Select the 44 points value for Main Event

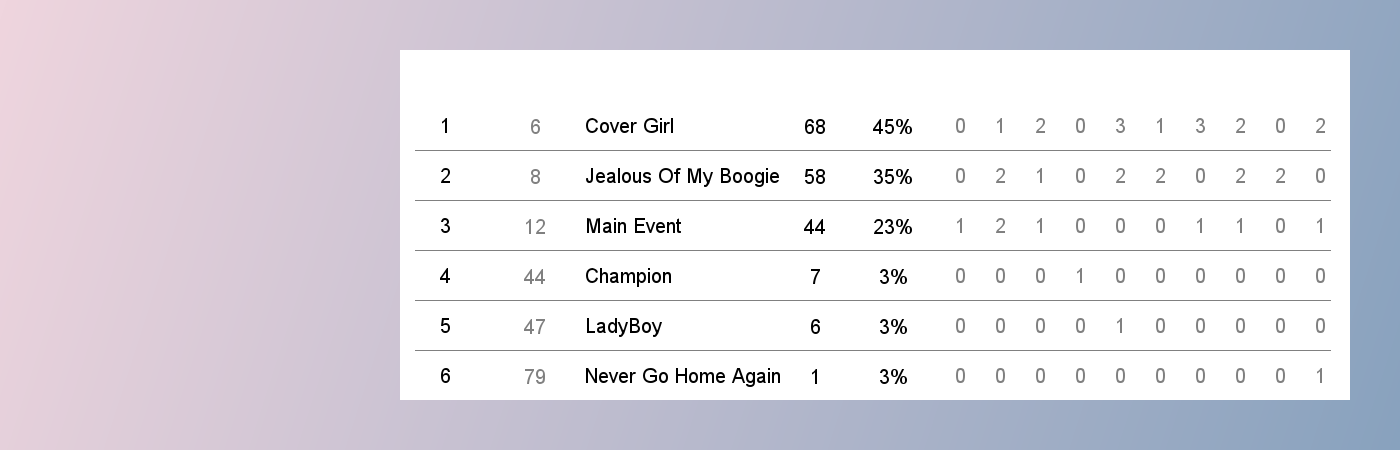[x=815, y=227]
